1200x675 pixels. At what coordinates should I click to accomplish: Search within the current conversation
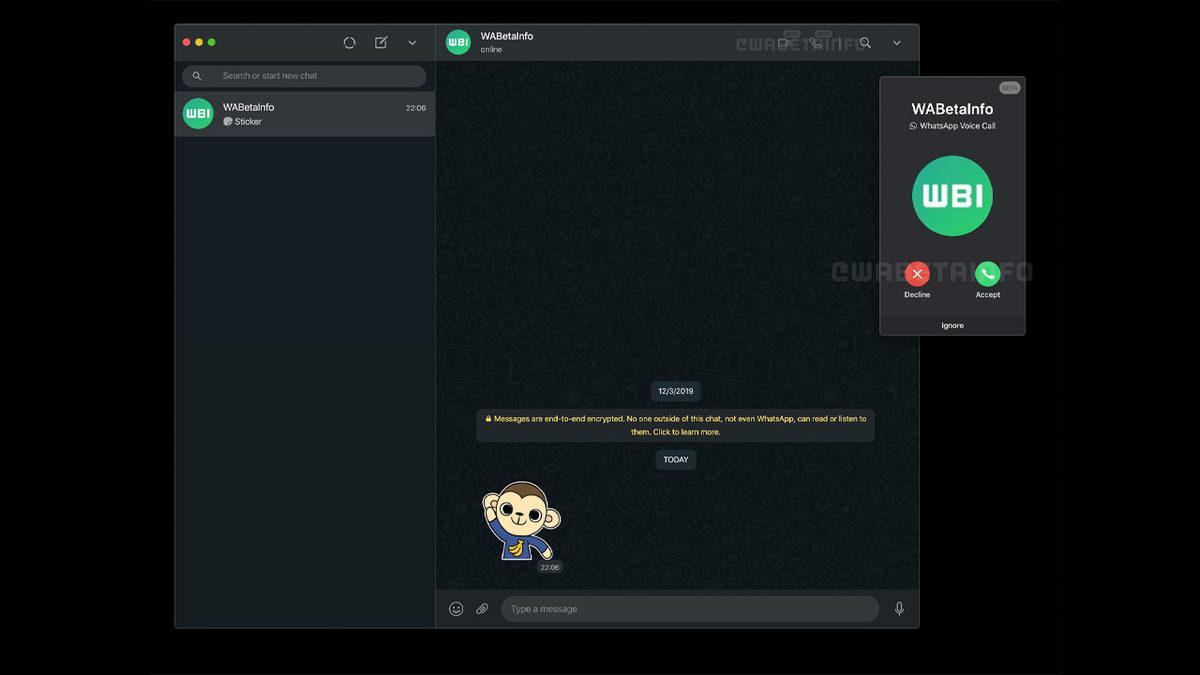864,42
